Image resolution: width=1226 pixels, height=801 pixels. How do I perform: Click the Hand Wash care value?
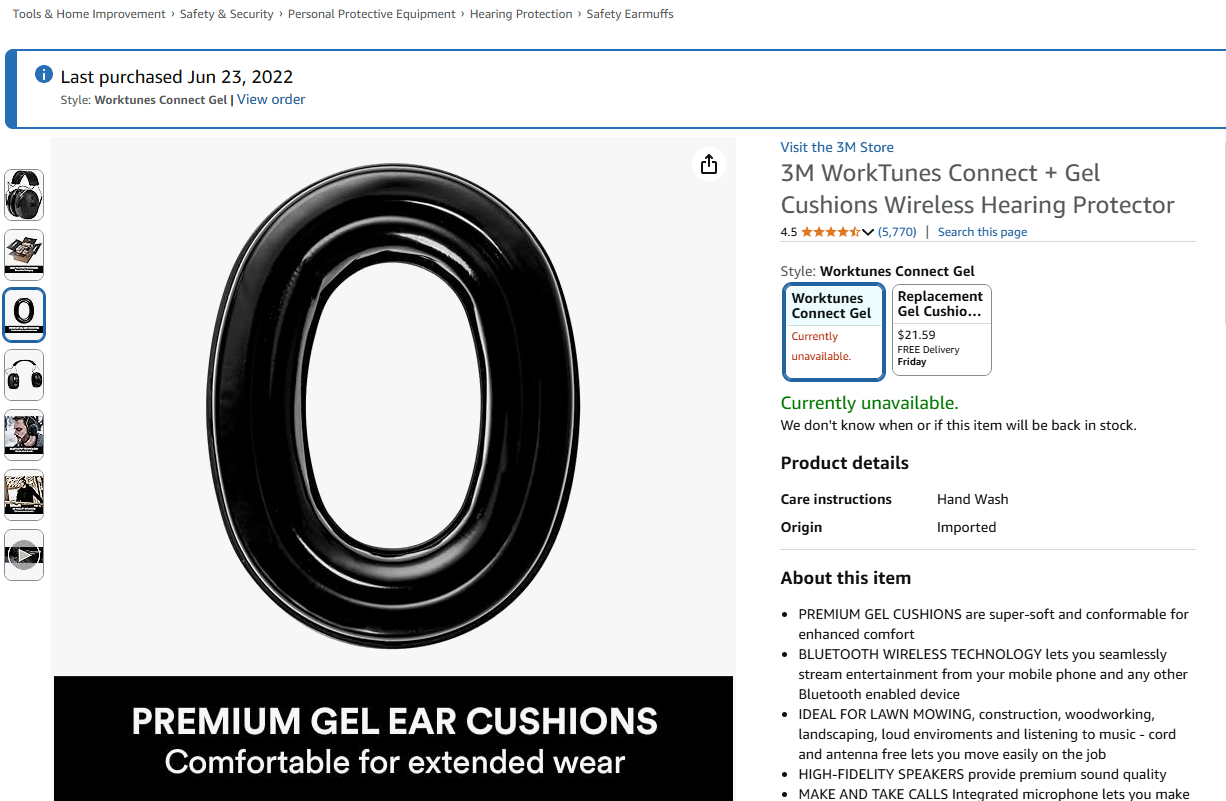point(972,499)
